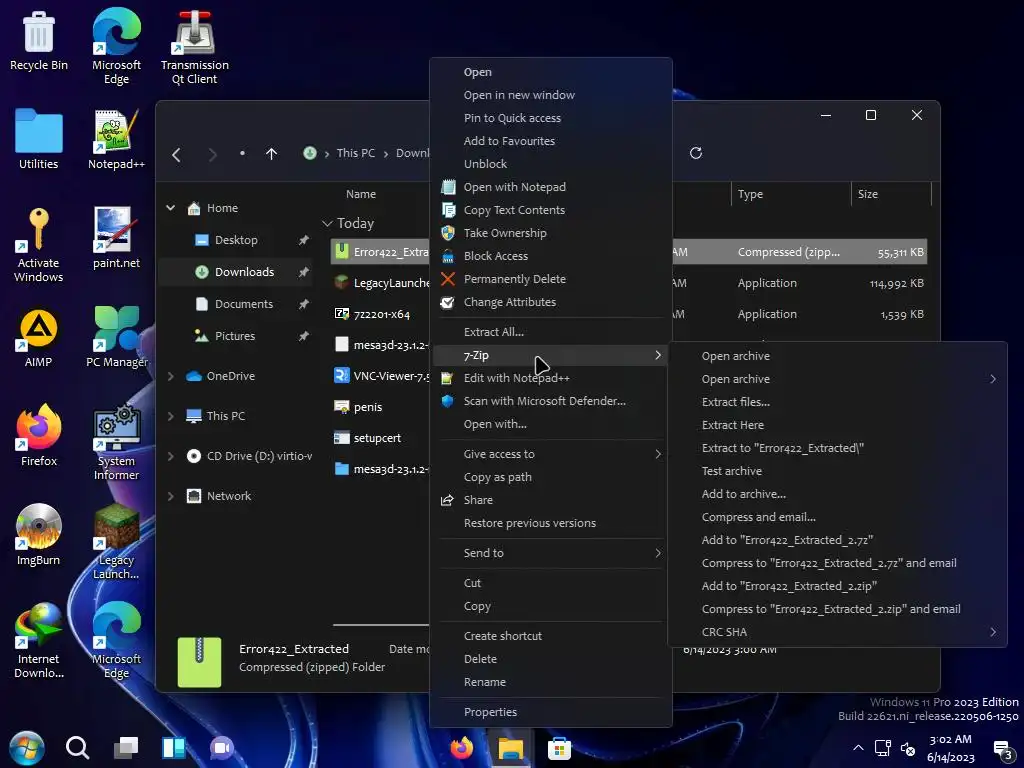
Task: Click Test archive in 7-Zip submenu
Action: (838, 471)
